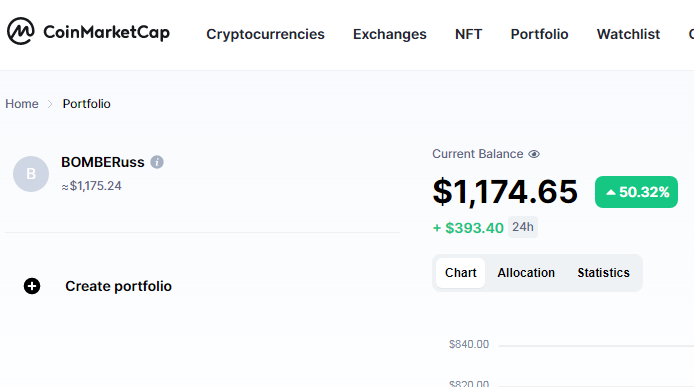Click the $840.00 chart axis label

[469, 344]
